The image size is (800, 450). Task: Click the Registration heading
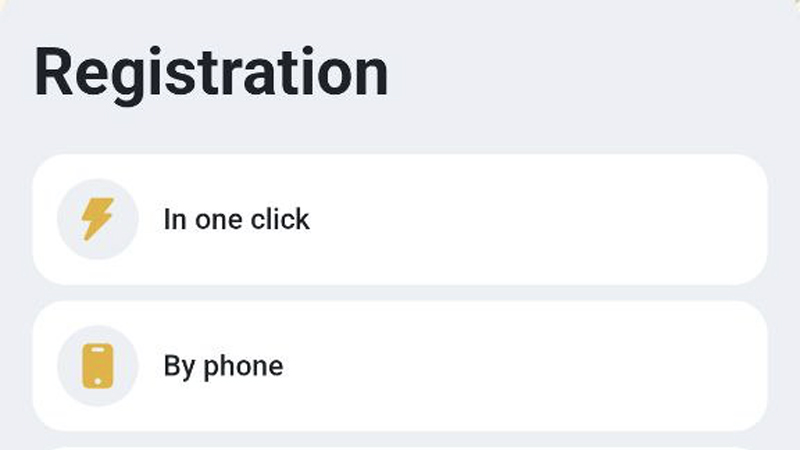pos(211,72)
